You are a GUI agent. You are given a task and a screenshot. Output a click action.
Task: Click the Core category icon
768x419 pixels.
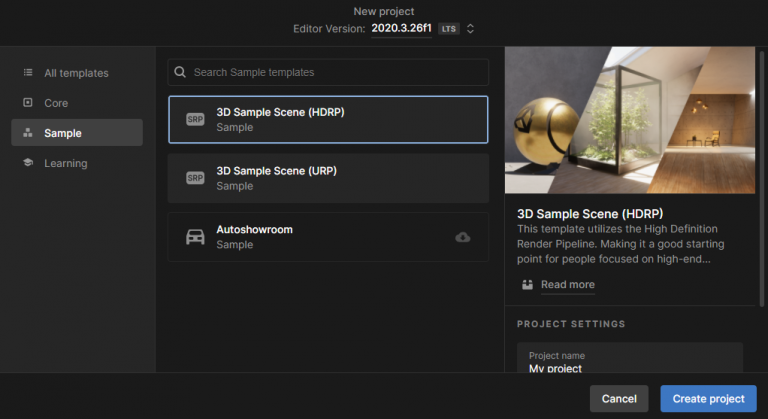[x=27, y=103]
